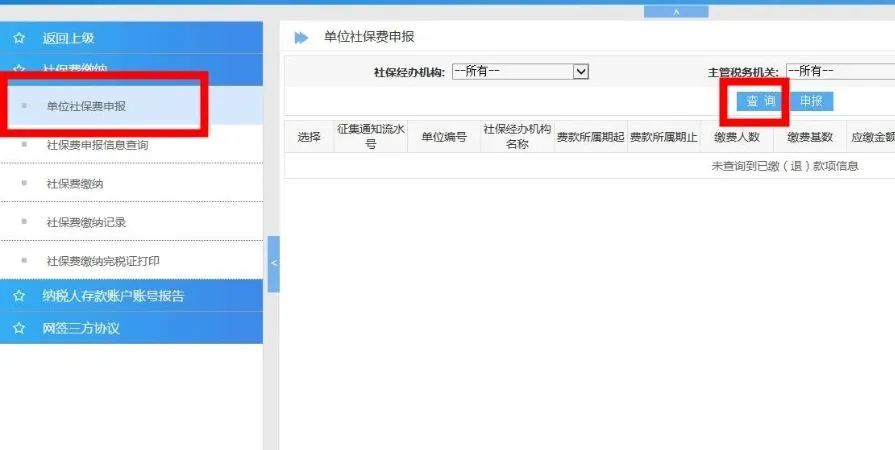Click the star icon beside 返回上级
The height and width of the screenshot is (450, 895).
pos(19,38)
